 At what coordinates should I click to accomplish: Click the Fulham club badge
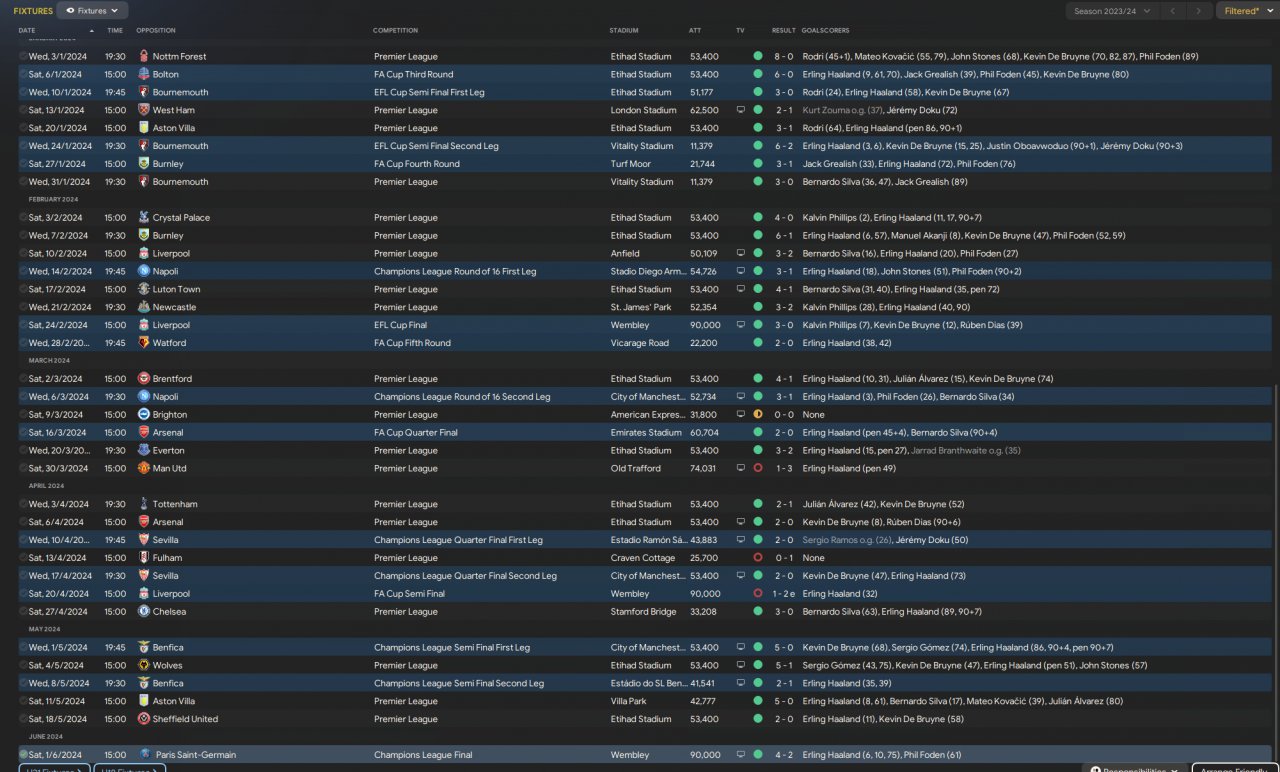point(144,558)
